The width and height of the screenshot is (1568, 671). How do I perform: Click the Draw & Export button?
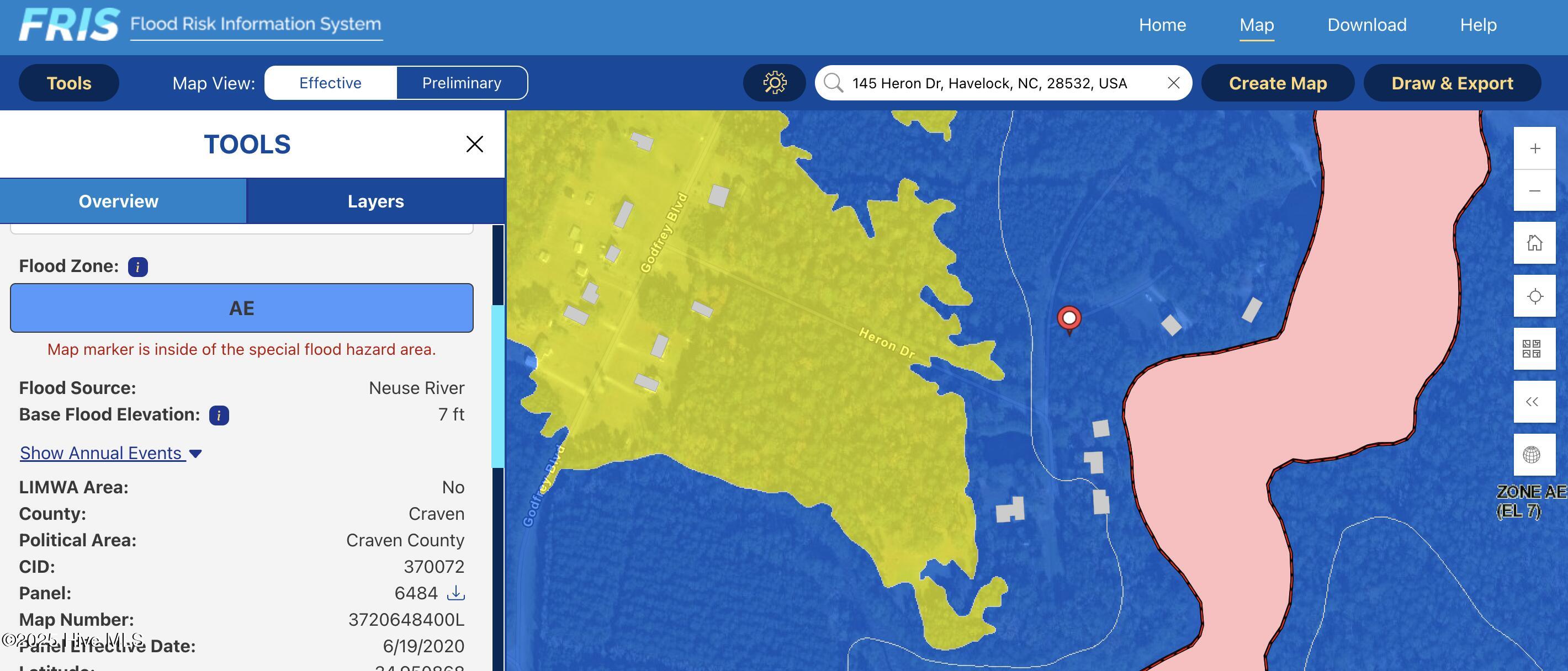(1452, 83)
